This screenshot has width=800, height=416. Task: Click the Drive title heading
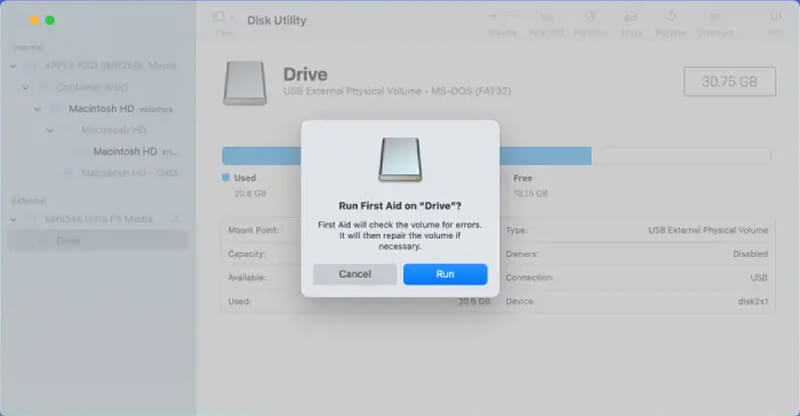tap(305, 75)
